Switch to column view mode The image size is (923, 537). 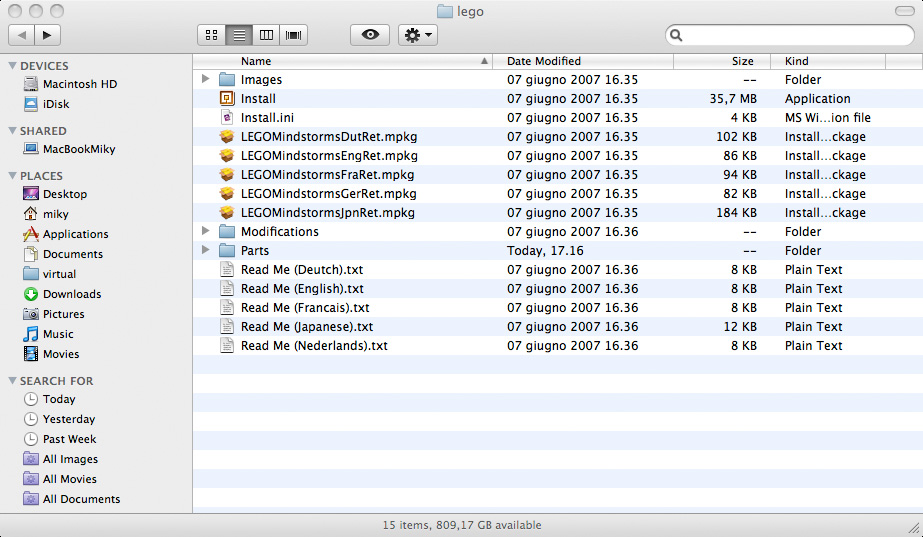point(266,35)
